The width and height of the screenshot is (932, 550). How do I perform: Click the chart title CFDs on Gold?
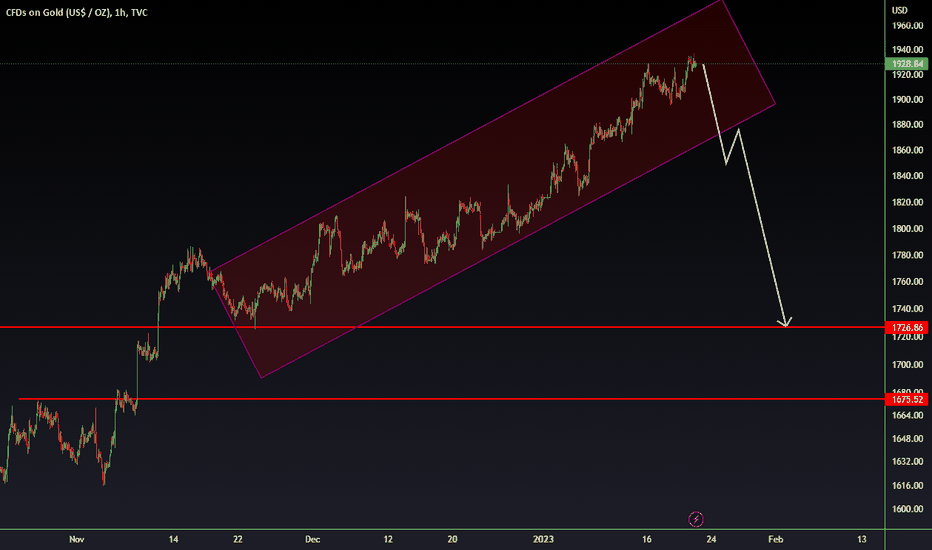point(77,12)
